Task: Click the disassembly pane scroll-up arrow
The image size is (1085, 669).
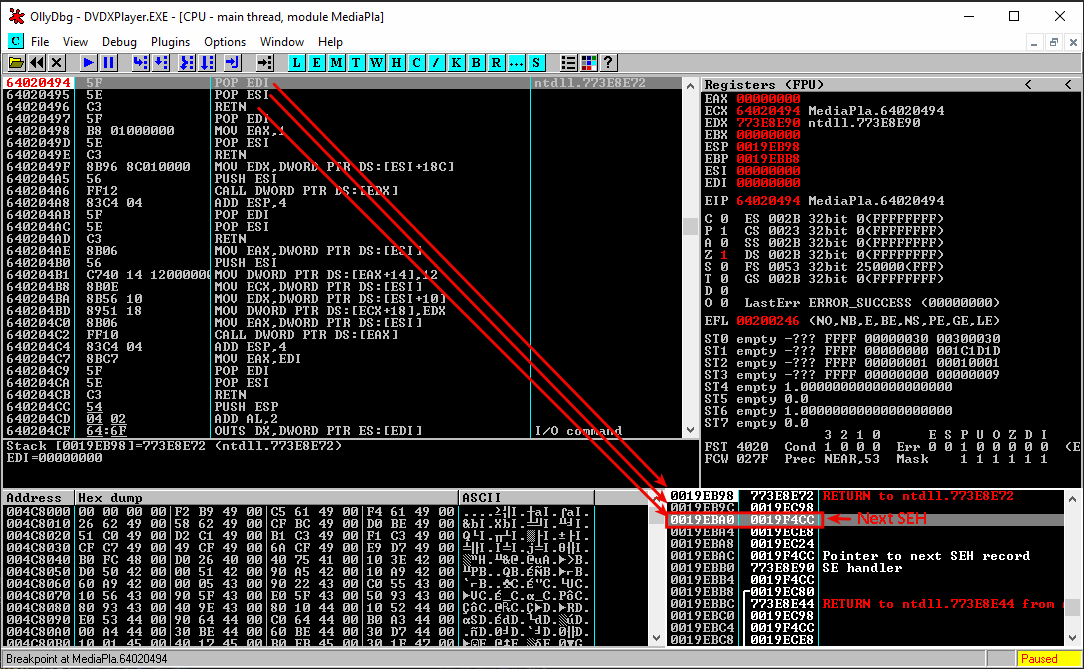Action: pos(690,85)
